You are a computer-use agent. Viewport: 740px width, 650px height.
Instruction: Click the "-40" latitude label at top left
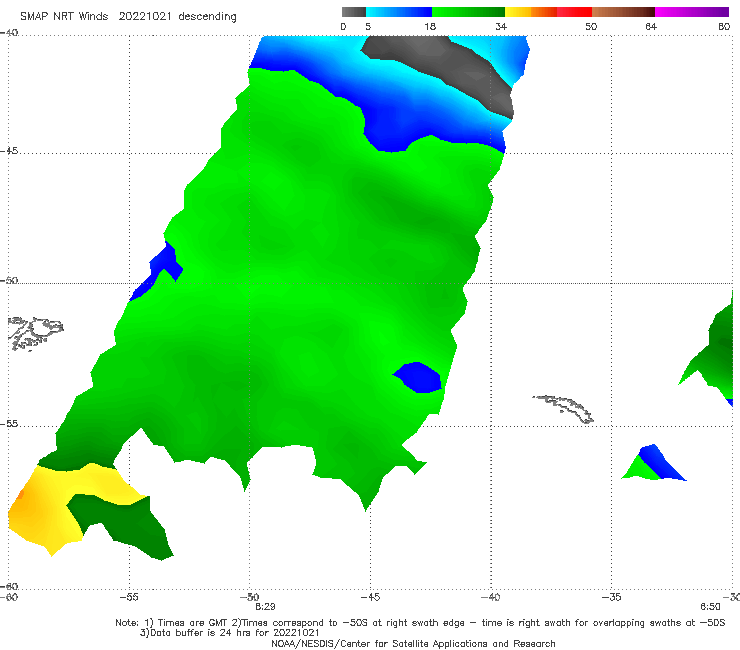(x=9, y=33)
